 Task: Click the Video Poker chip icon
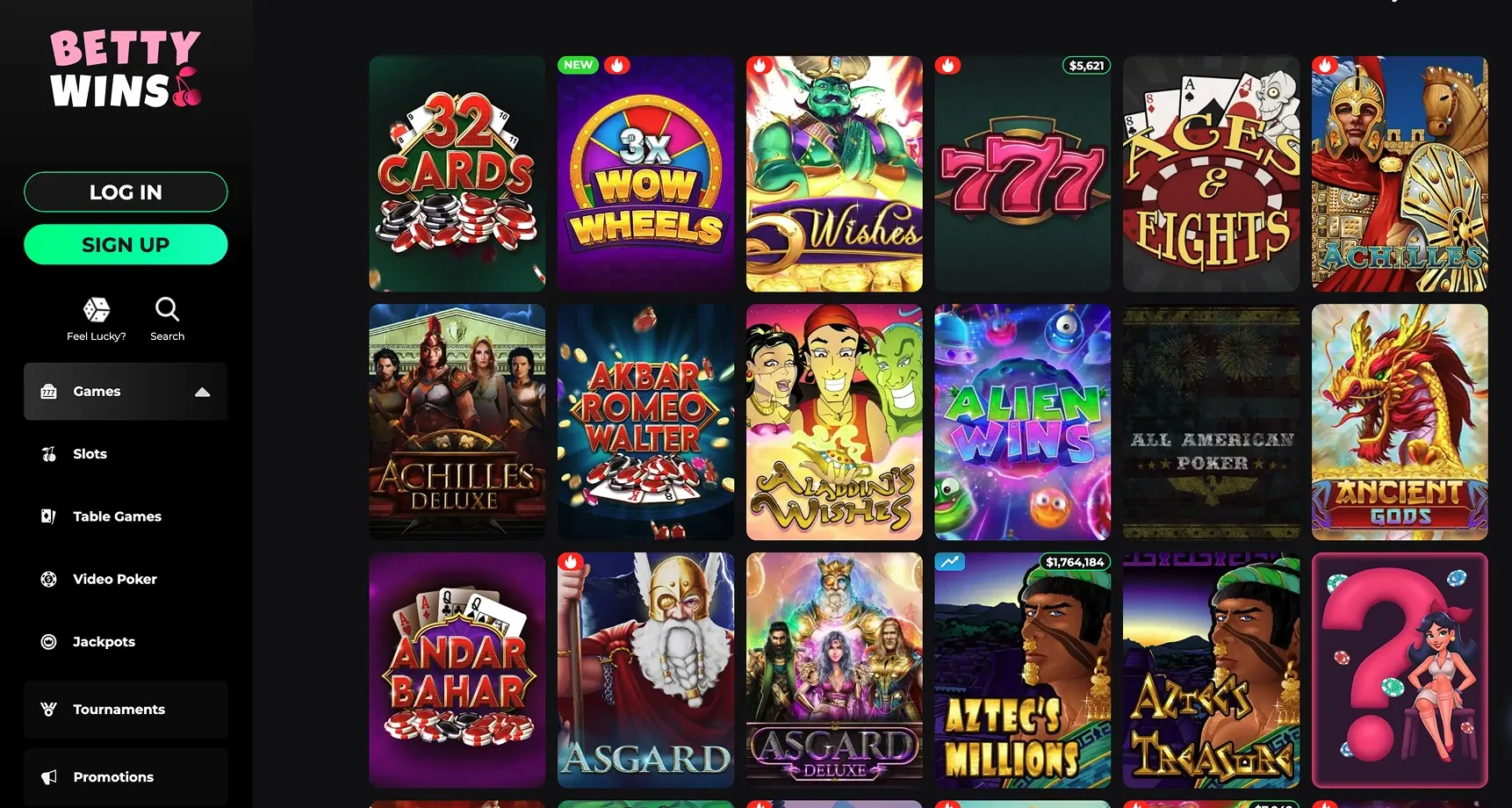click(x=49, y=579)
